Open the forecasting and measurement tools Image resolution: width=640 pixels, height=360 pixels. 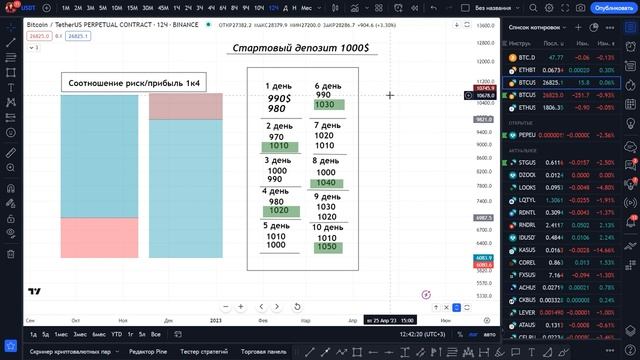[11, 118]
